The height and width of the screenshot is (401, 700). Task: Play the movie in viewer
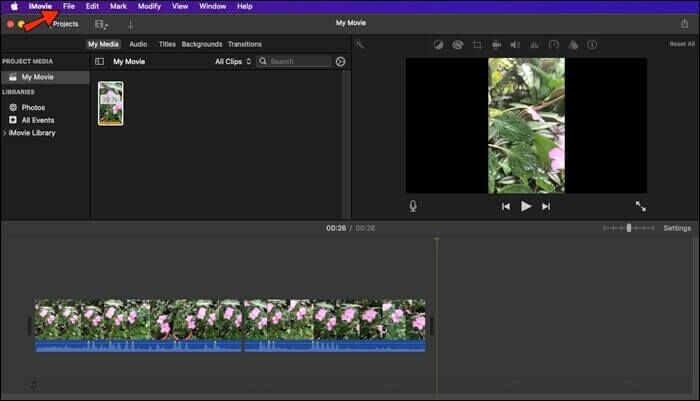tap(526, 206)
